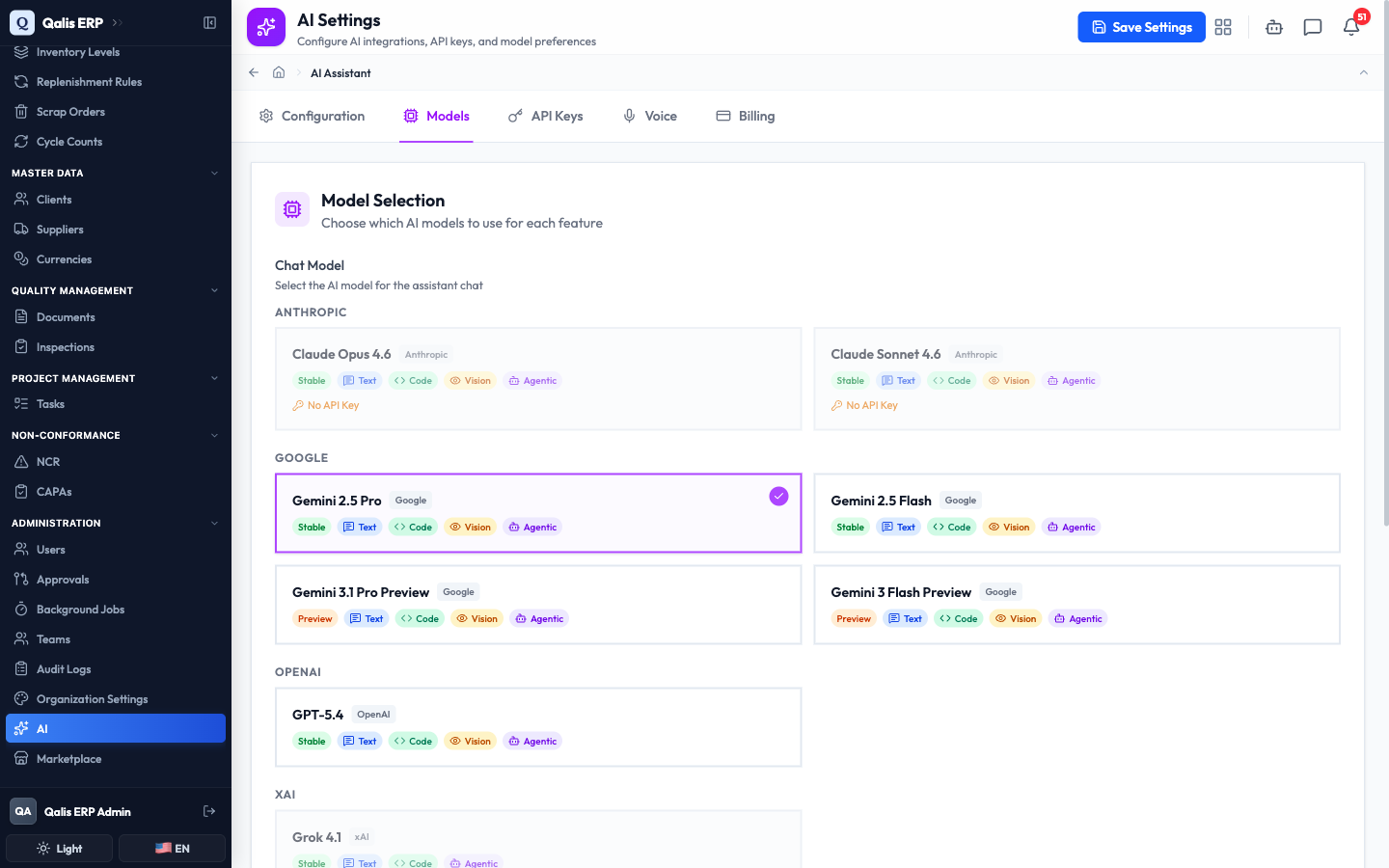Open Marketplace in sidebar

pos(116,759)
